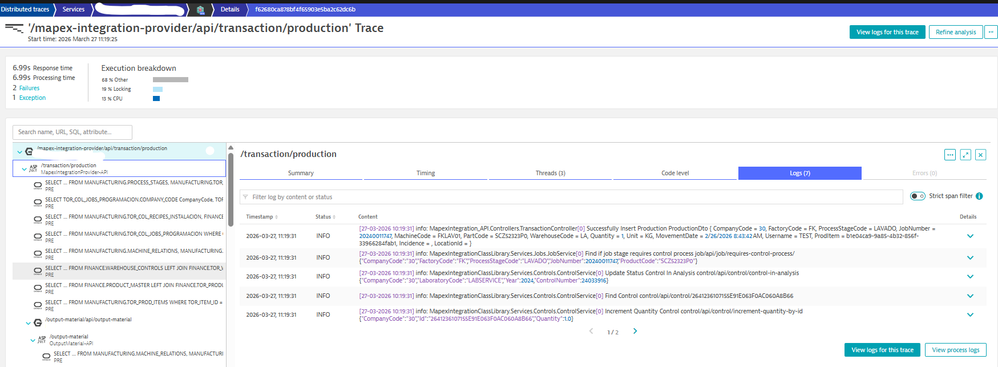The height and width of the screenshot is (367, 998).
Task: Open the panel more options (three dots) button
Action: 950,155
